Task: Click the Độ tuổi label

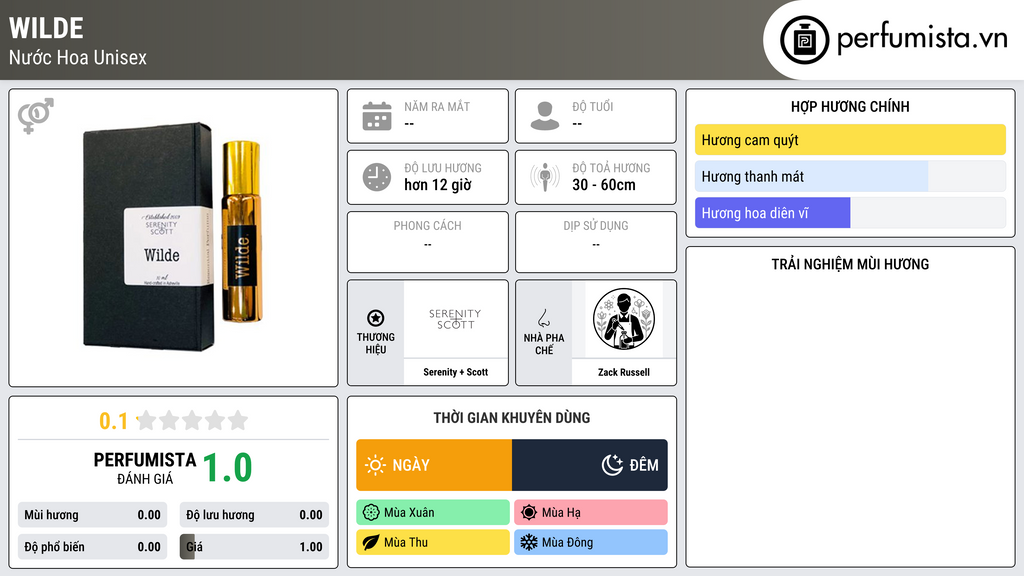Action: point(593,106)
